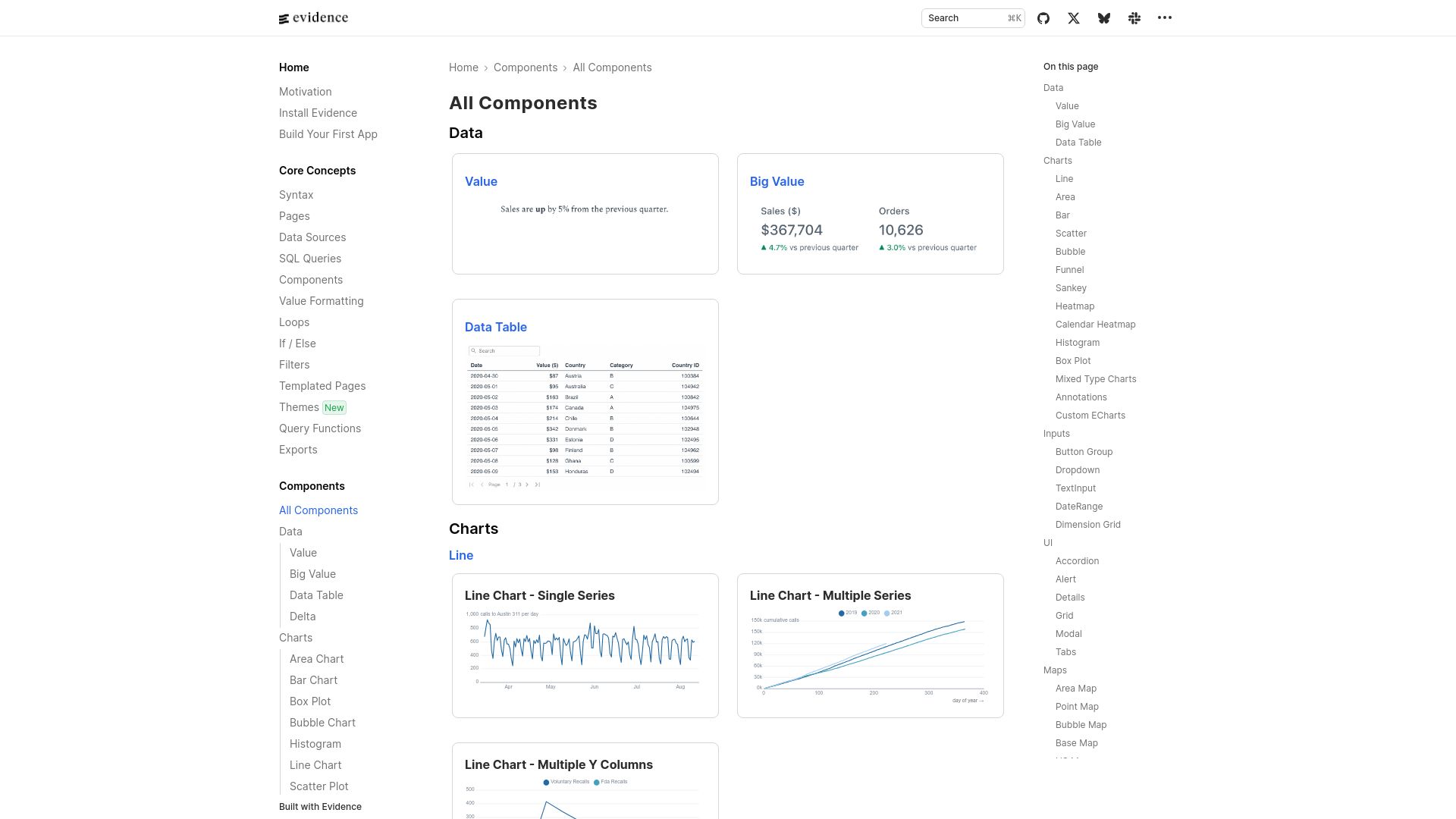Open SQL Queries in the sidebar

point(310,259)
